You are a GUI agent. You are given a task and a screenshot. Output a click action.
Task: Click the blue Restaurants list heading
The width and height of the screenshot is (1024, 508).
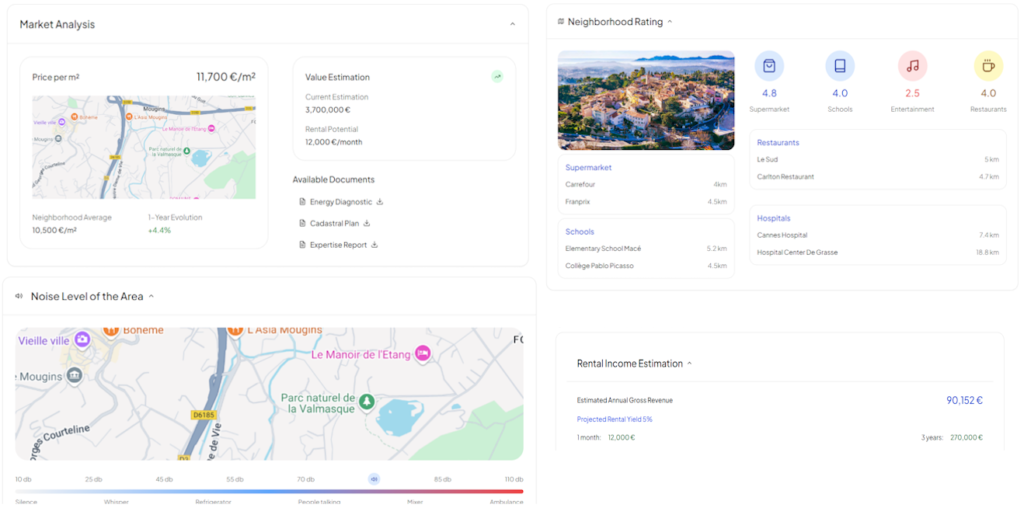(778, 142)
